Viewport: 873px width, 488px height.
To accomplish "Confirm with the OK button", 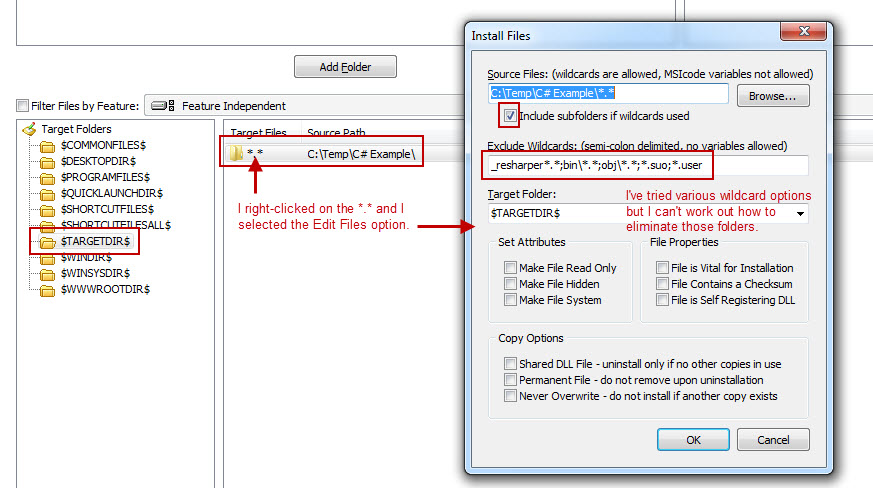I will point(693,440).
